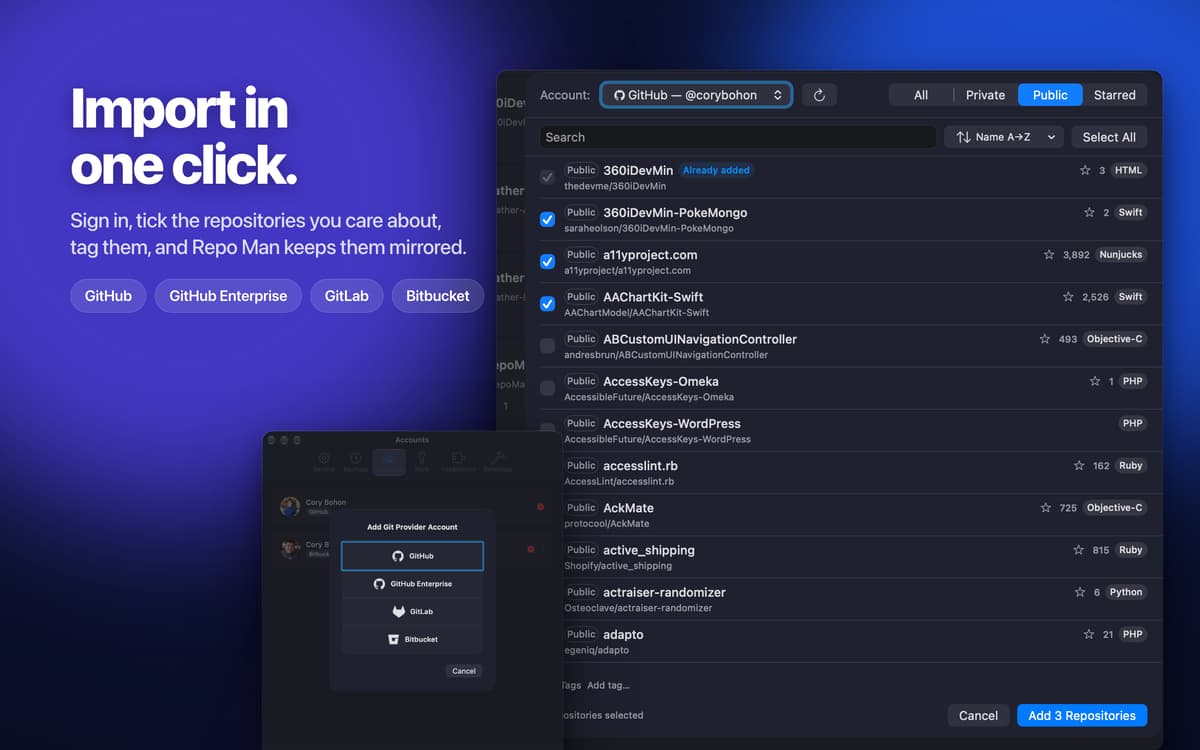Click the refresh icon beside account selector
The width and height of the screenshot is (1200, 750).
819,95
